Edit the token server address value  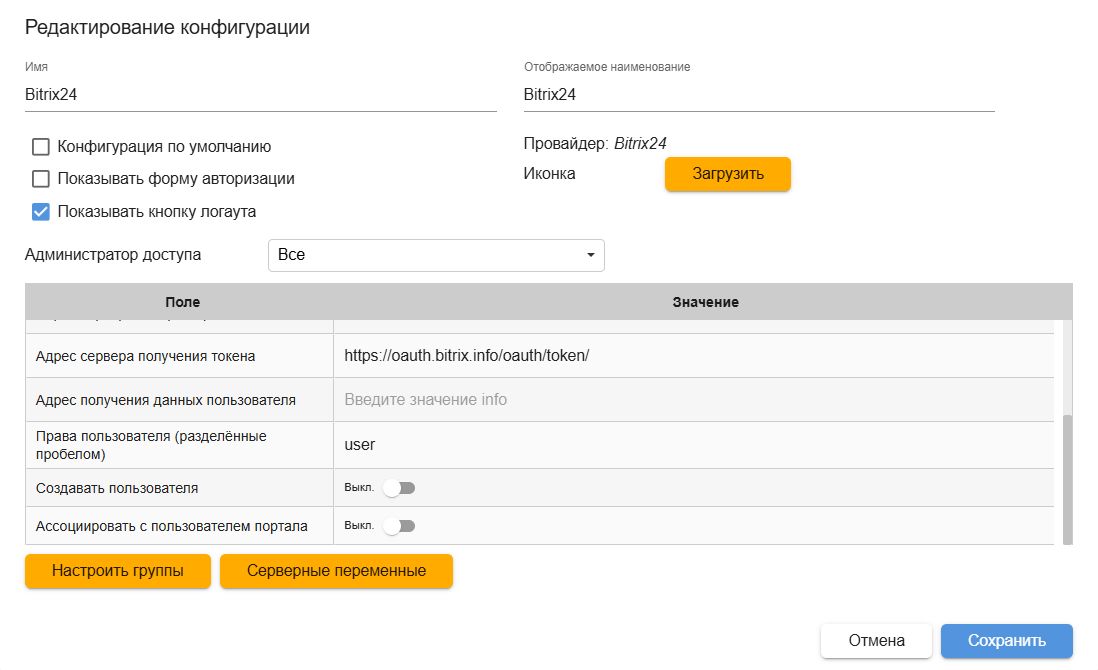tap(692, 355)
